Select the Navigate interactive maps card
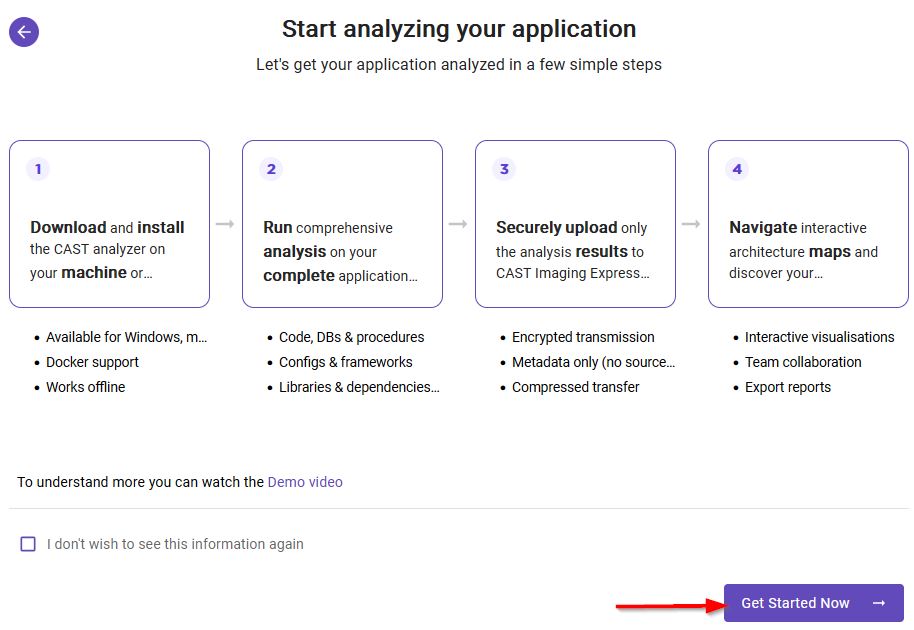914x630 pixels. click(x=808, y=224)
